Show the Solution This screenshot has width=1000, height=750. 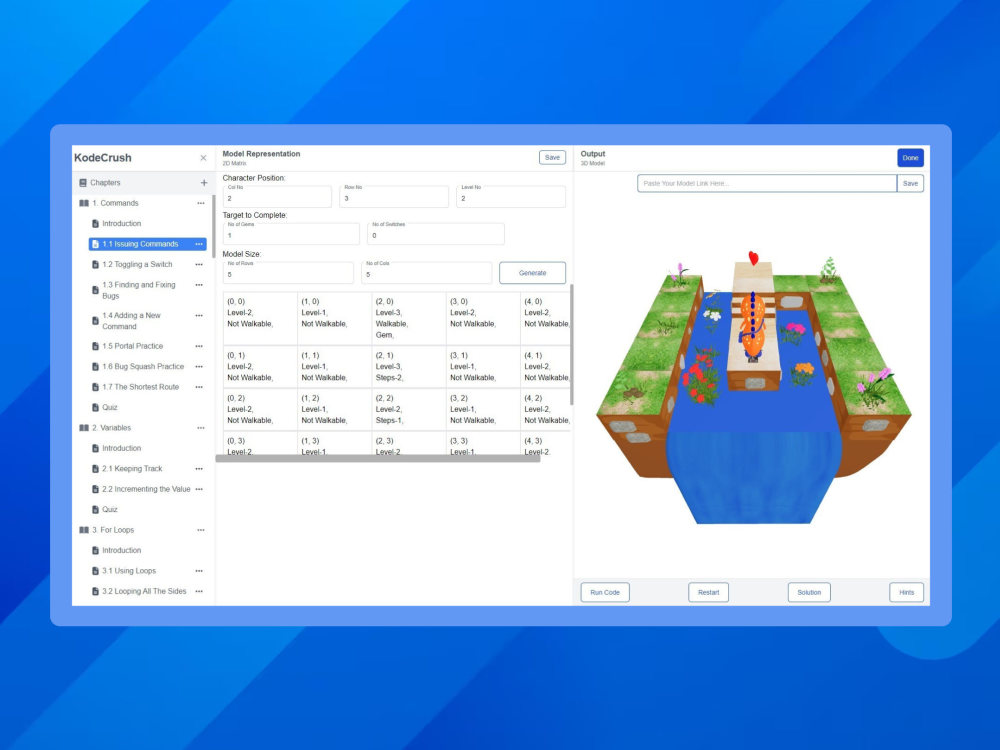[809, 592]
